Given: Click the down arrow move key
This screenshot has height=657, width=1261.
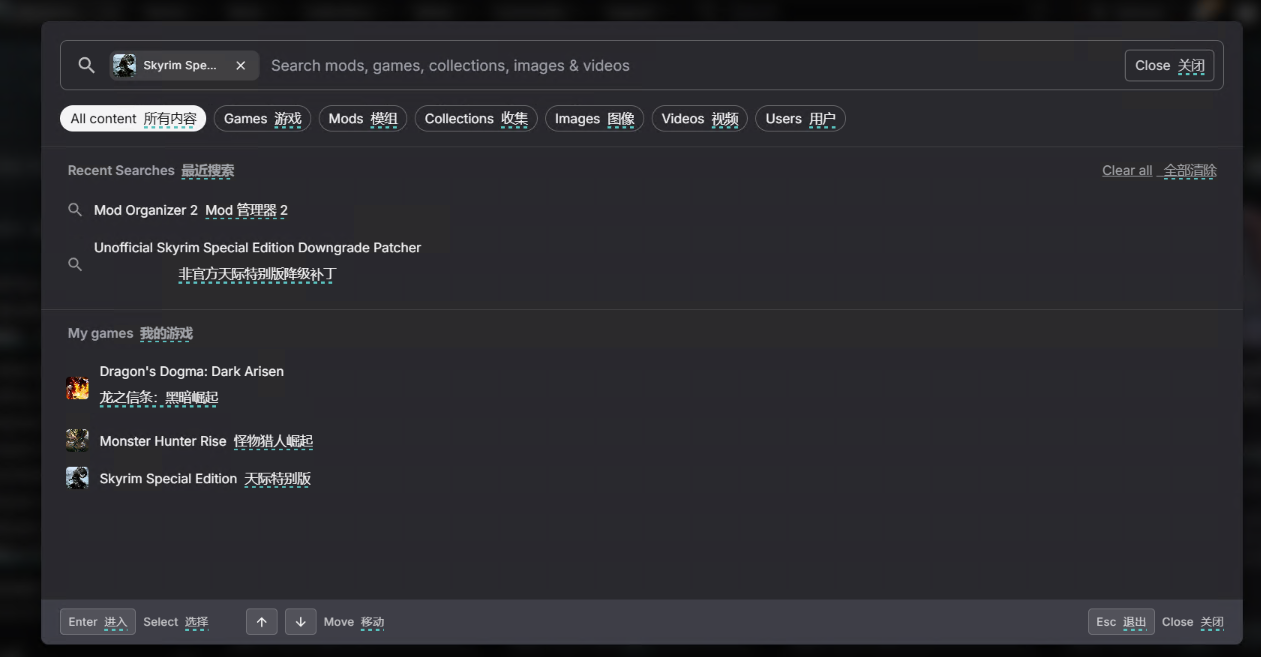Looking at the screenshot, I should click(301, 622).
